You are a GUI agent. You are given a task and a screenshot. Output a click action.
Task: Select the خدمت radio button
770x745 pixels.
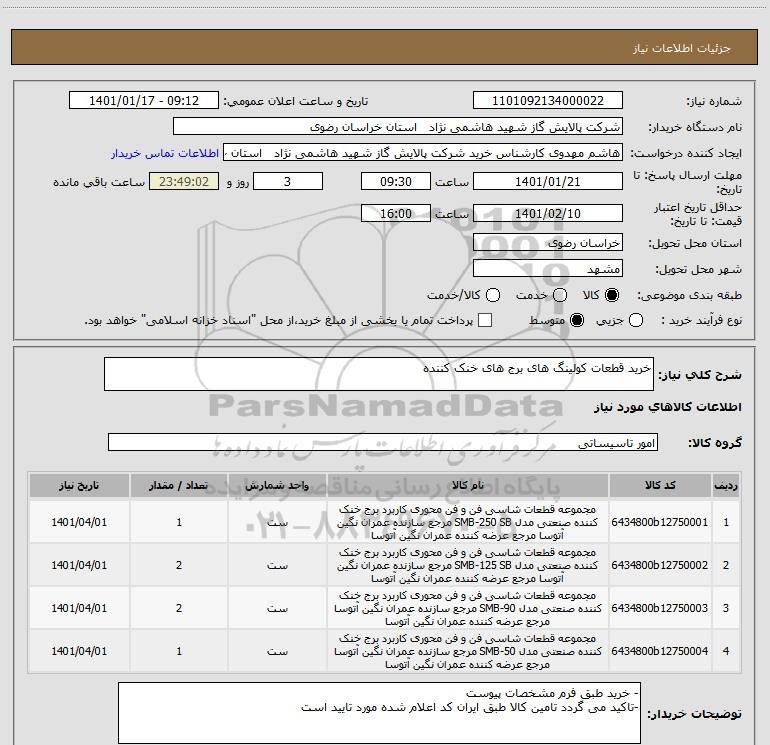click(560, 295)
